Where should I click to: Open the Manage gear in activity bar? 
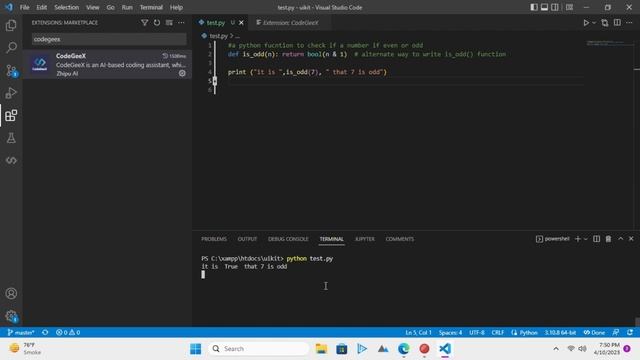11,316
